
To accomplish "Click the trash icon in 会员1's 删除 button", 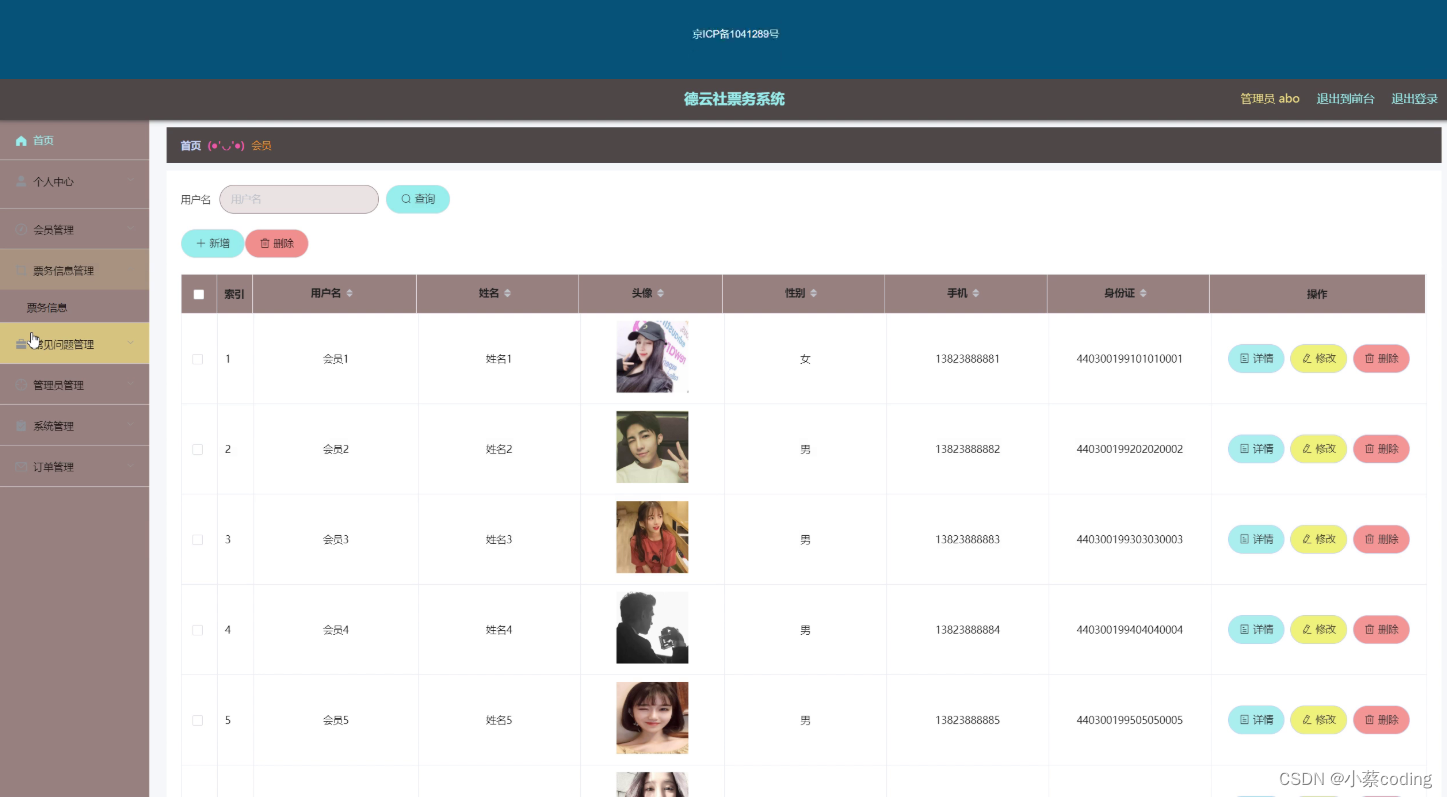I will click(x=1370, y=358).
